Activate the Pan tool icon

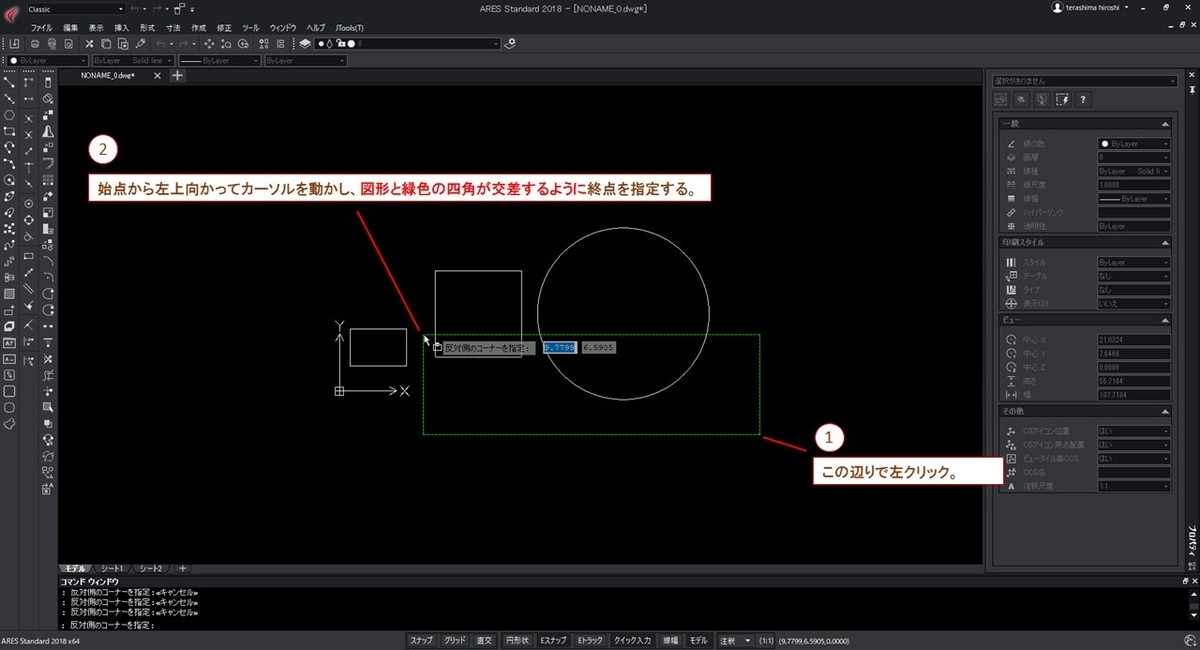point(209,44)
